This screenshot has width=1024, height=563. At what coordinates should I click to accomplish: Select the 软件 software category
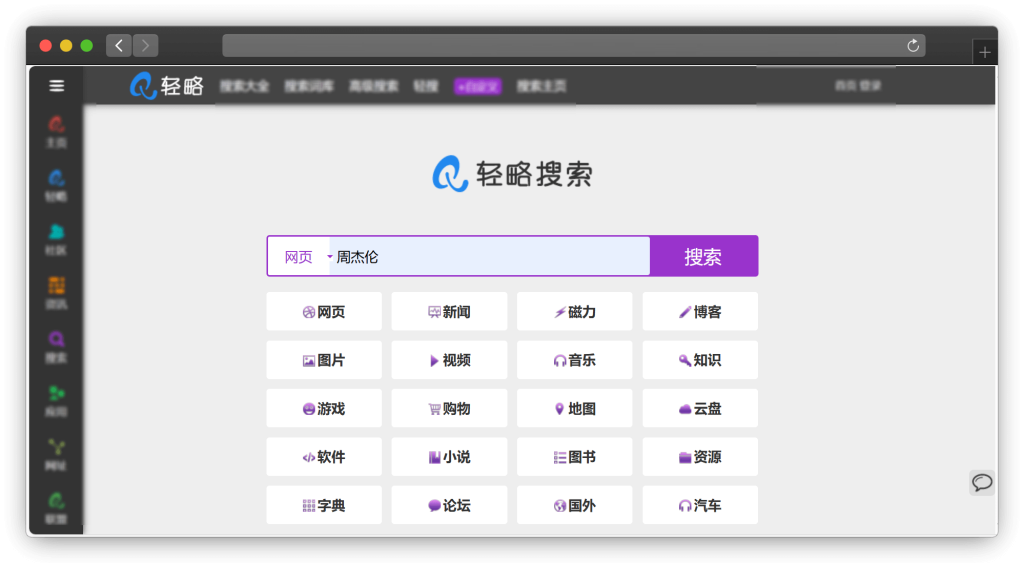pyautogui.click(x=324, y=457)
